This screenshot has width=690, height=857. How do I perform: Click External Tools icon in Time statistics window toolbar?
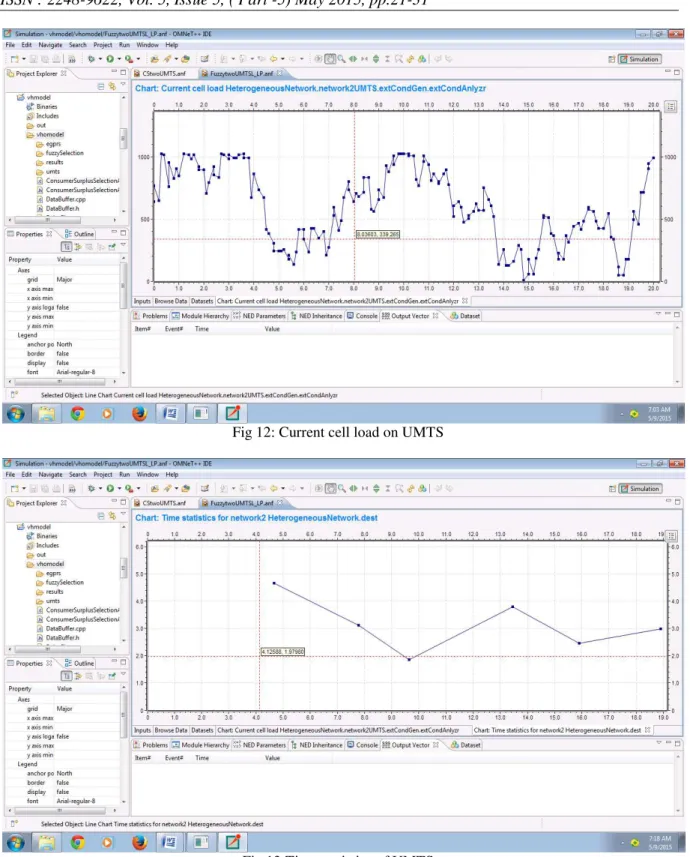click(x=129, y=489)
